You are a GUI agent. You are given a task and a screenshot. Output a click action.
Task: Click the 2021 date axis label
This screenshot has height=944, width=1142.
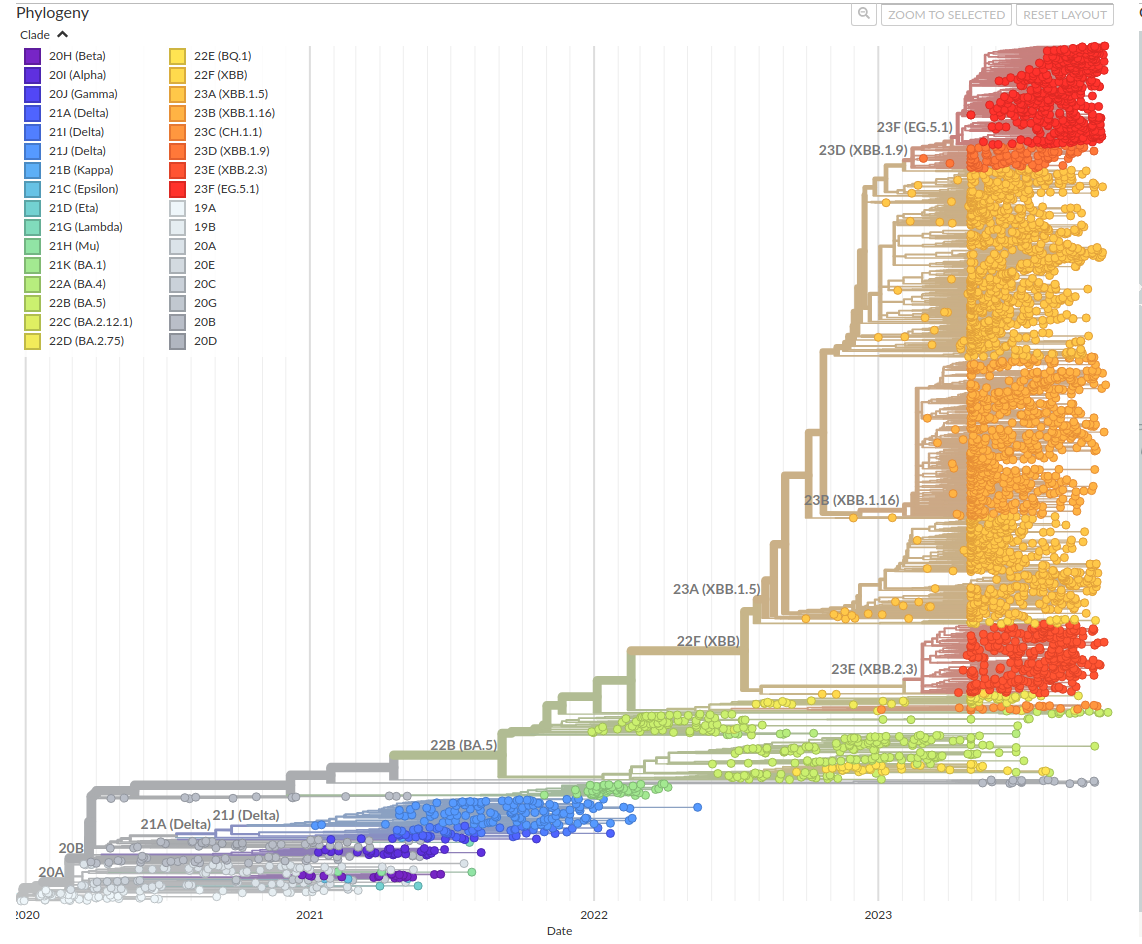(x=310, y=915)
